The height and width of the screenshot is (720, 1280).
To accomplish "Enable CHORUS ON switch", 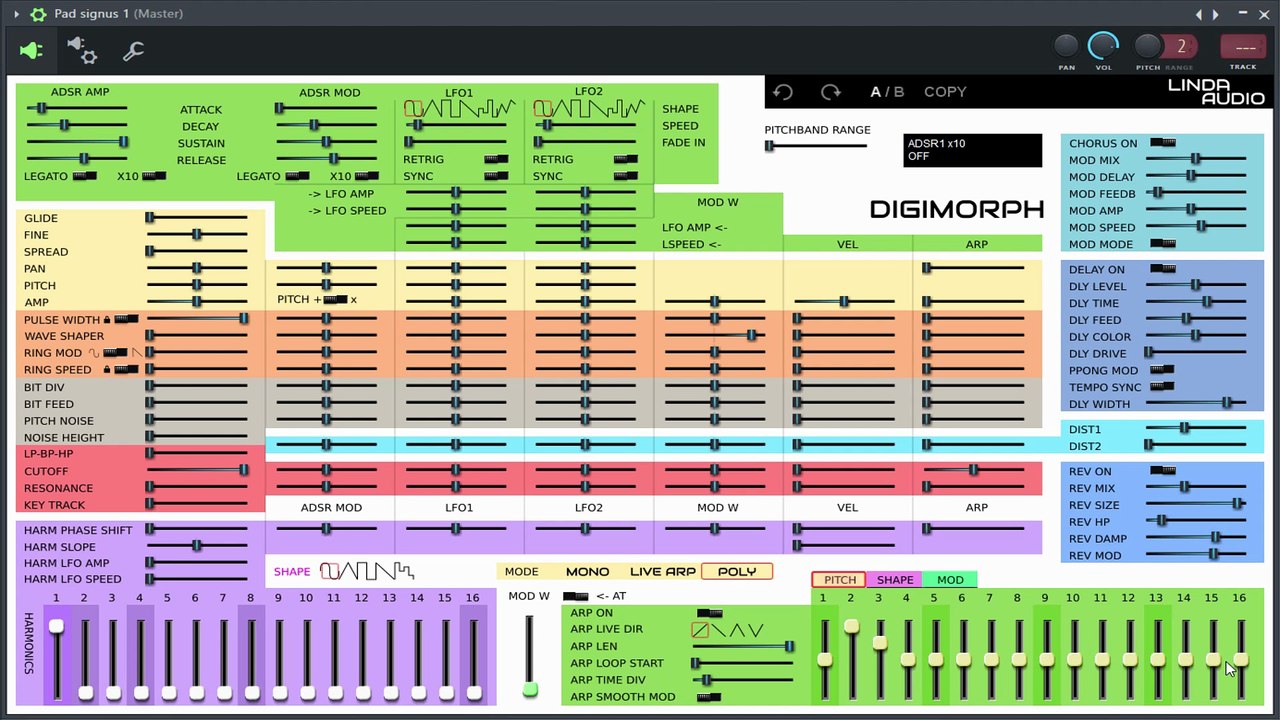I will 1162,143.
